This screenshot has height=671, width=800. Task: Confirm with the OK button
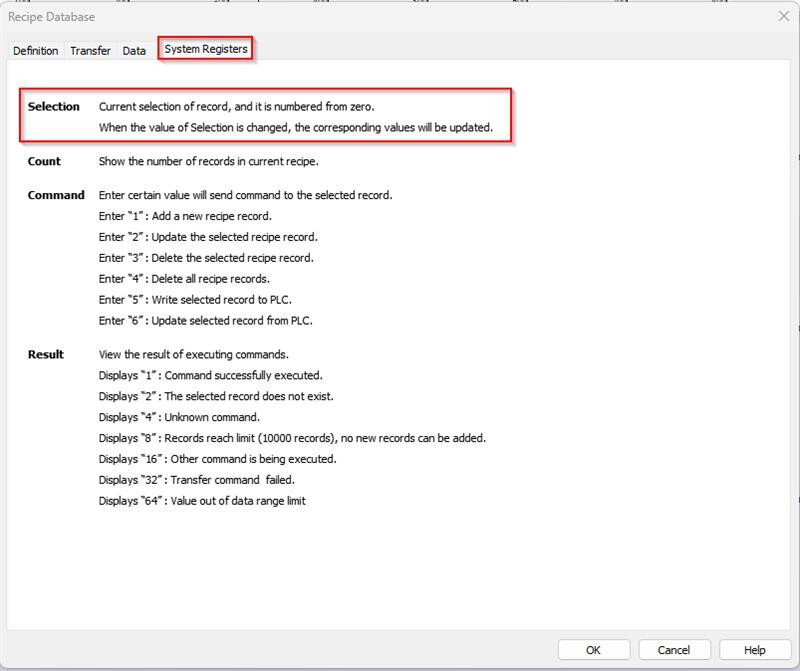pyautogui.click(x=593, y=650)
